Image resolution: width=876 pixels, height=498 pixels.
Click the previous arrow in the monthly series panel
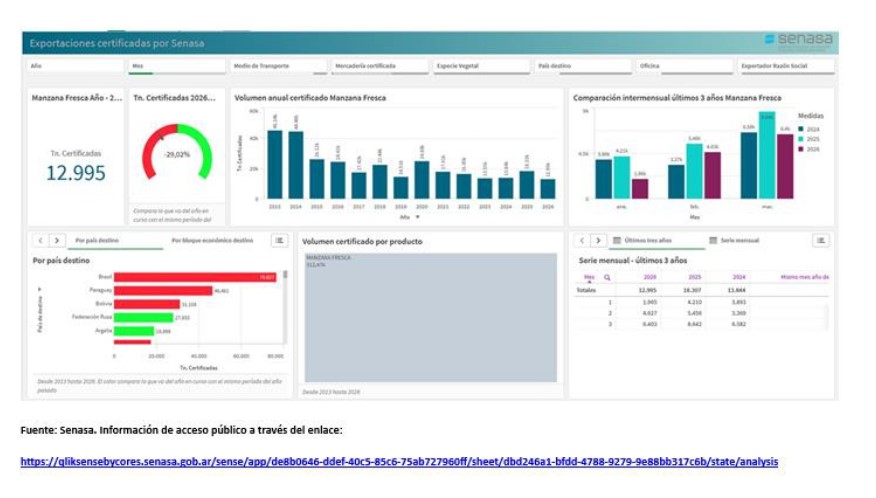(x=581, y=241)
